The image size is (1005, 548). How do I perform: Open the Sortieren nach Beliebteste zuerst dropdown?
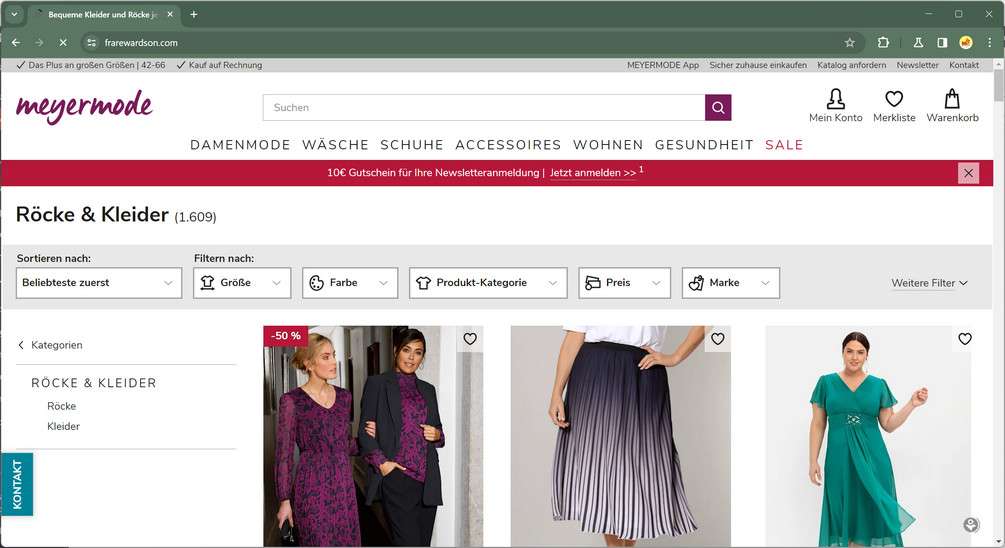pos(99,283)
